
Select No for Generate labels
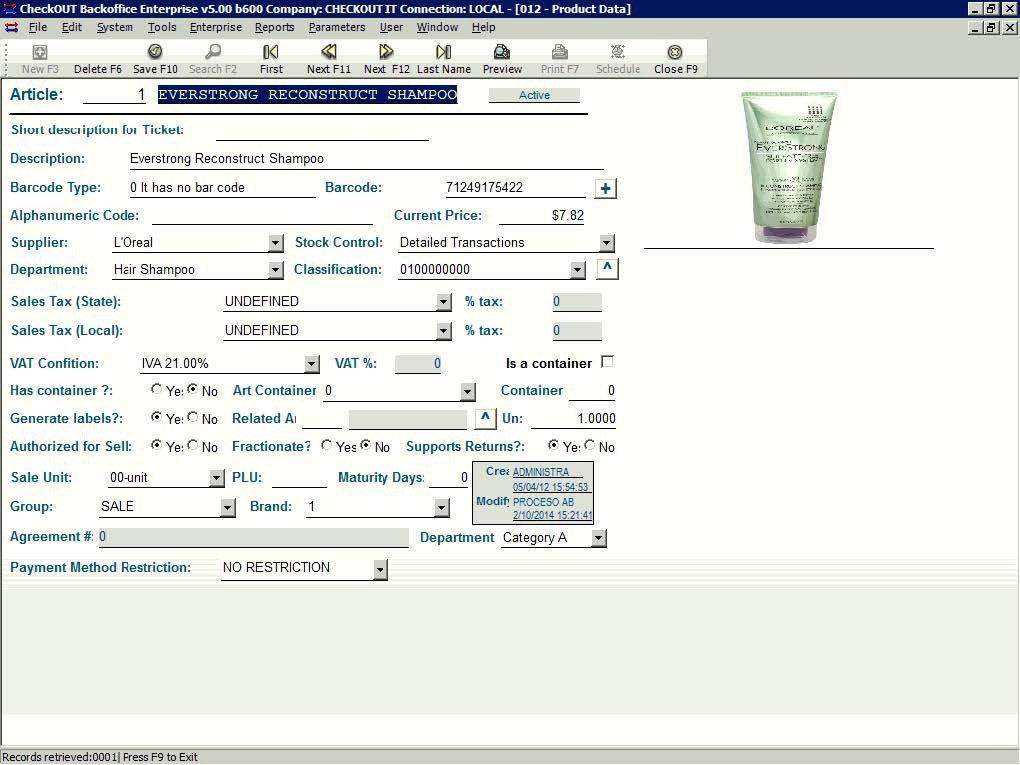193,418
